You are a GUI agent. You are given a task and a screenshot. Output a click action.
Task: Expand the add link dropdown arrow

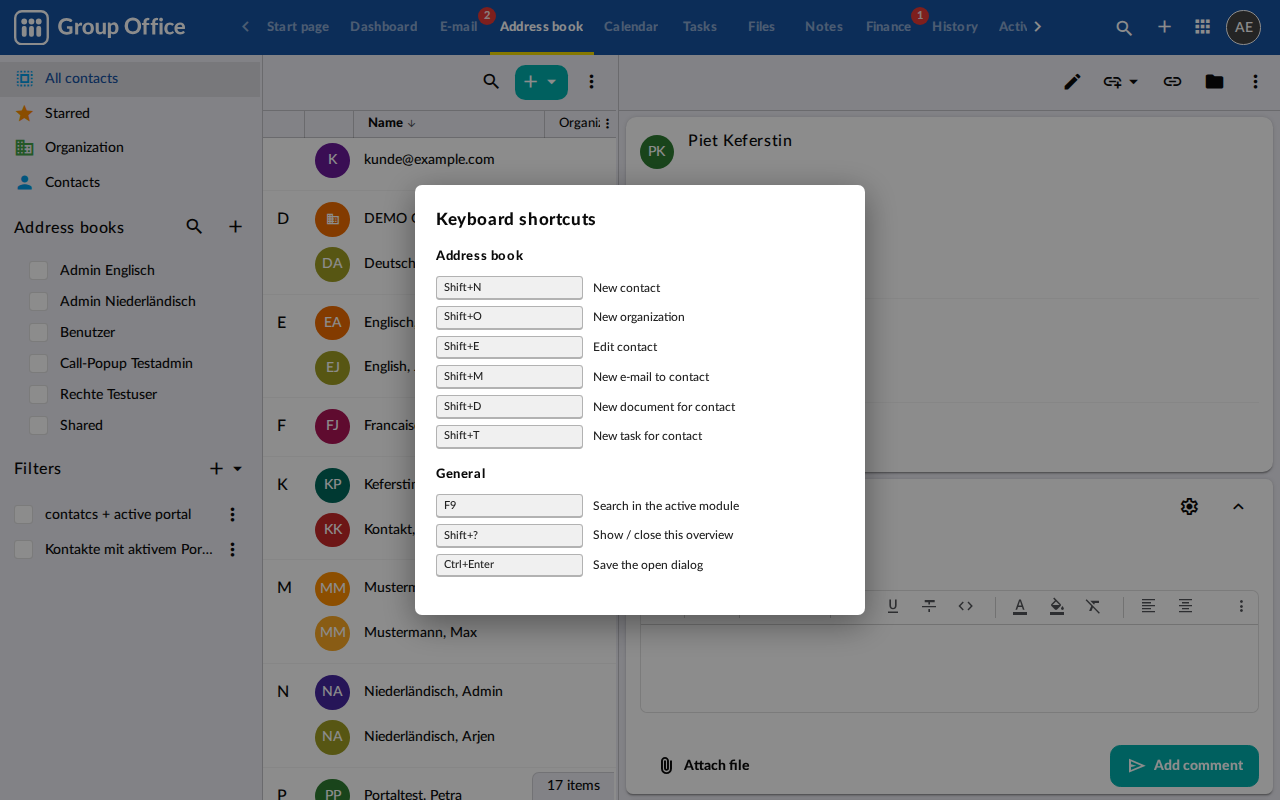point(1134,82)
